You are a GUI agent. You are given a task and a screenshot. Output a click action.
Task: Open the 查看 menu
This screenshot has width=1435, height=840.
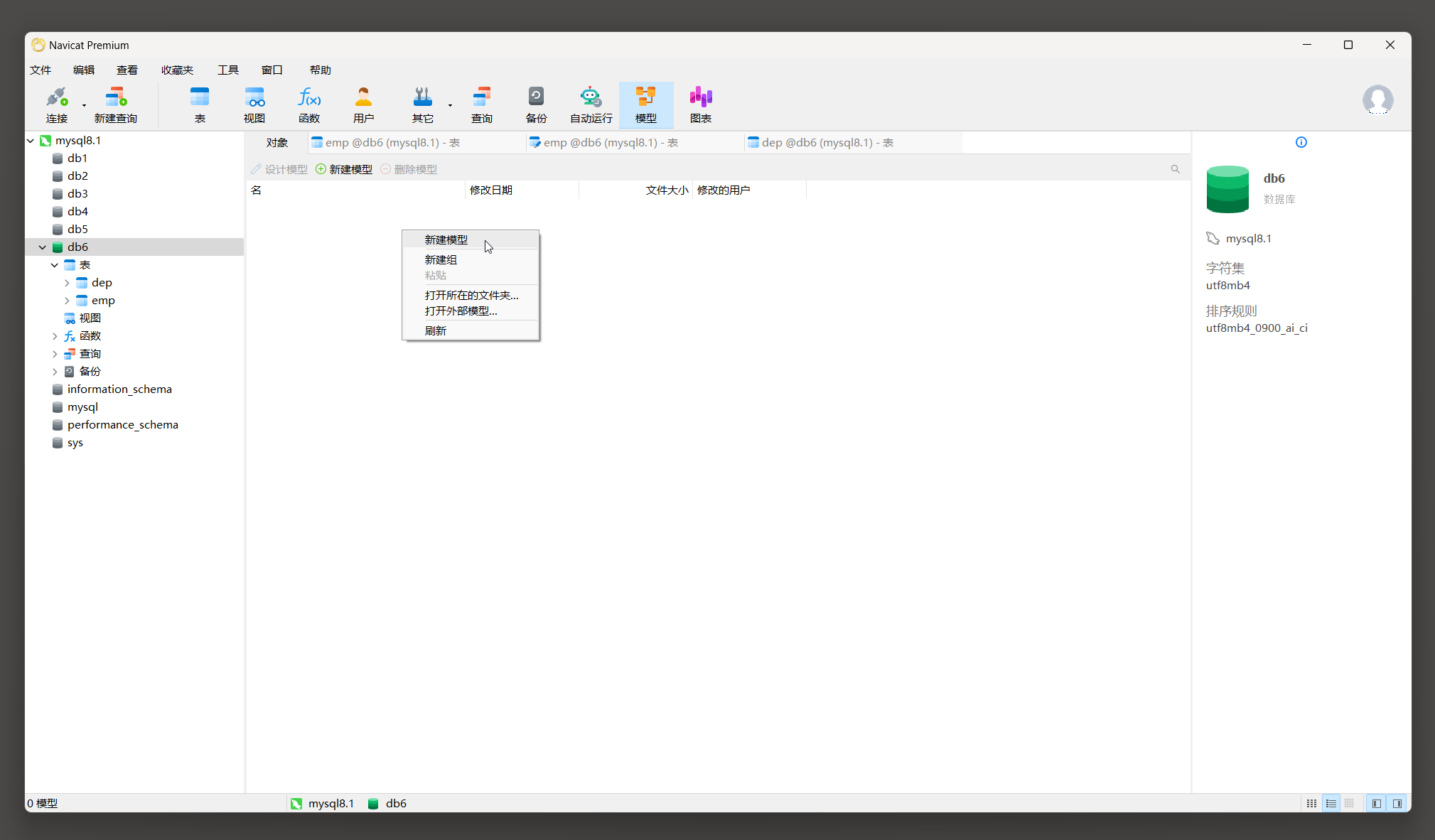pyautogui.click(x=127, y=70)
